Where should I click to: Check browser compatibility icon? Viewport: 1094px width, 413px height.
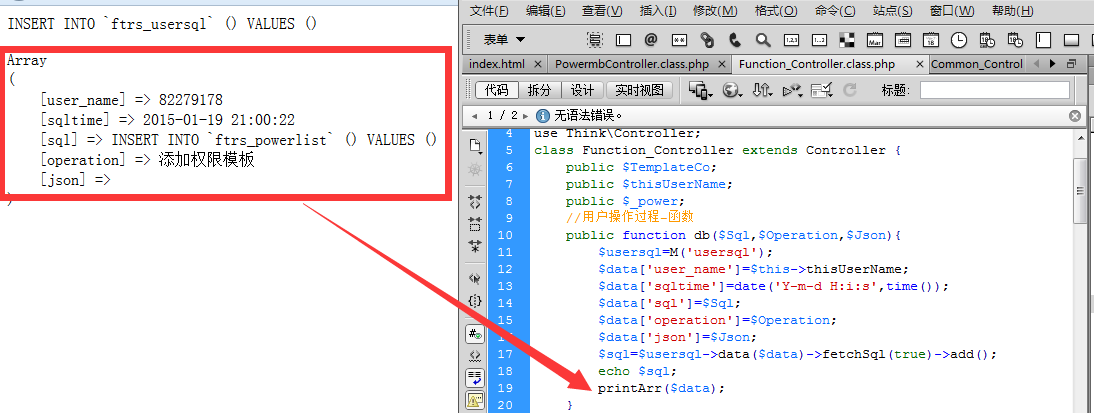(823, 90)
